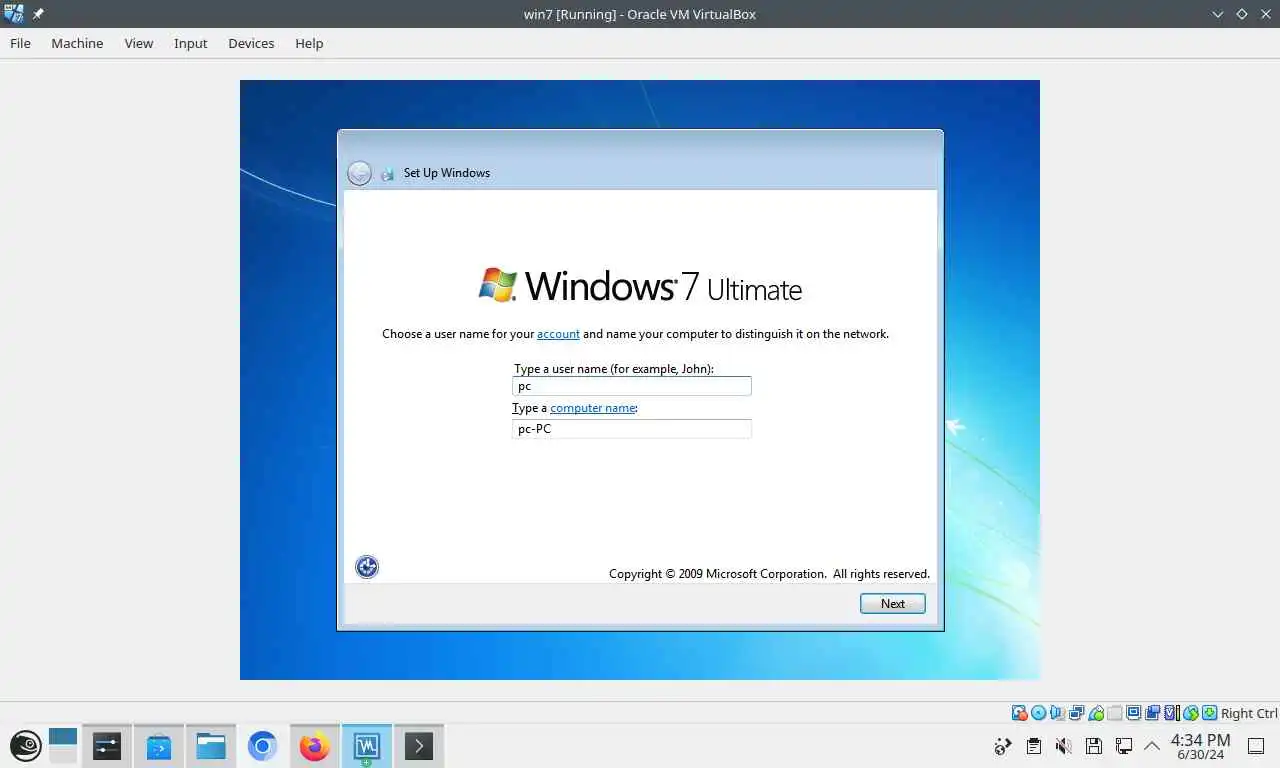Click the recording status icon
Screen dimensions: 1280x768
pos(1152,713)
